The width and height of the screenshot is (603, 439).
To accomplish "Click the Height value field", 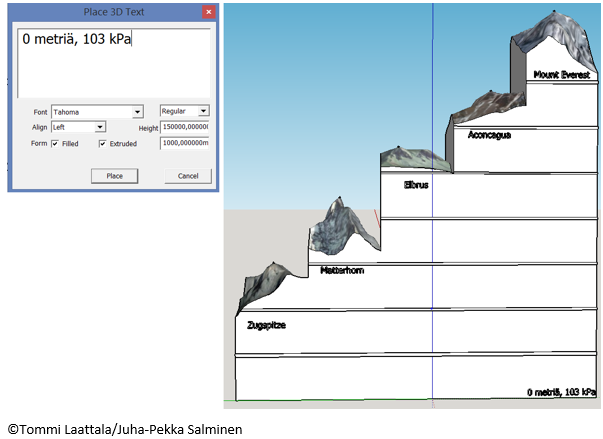I will coord(186,128).
